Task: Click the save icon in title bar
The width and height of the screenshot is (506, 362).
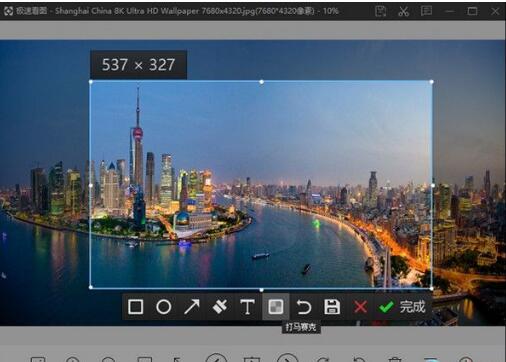Action: 380,11
